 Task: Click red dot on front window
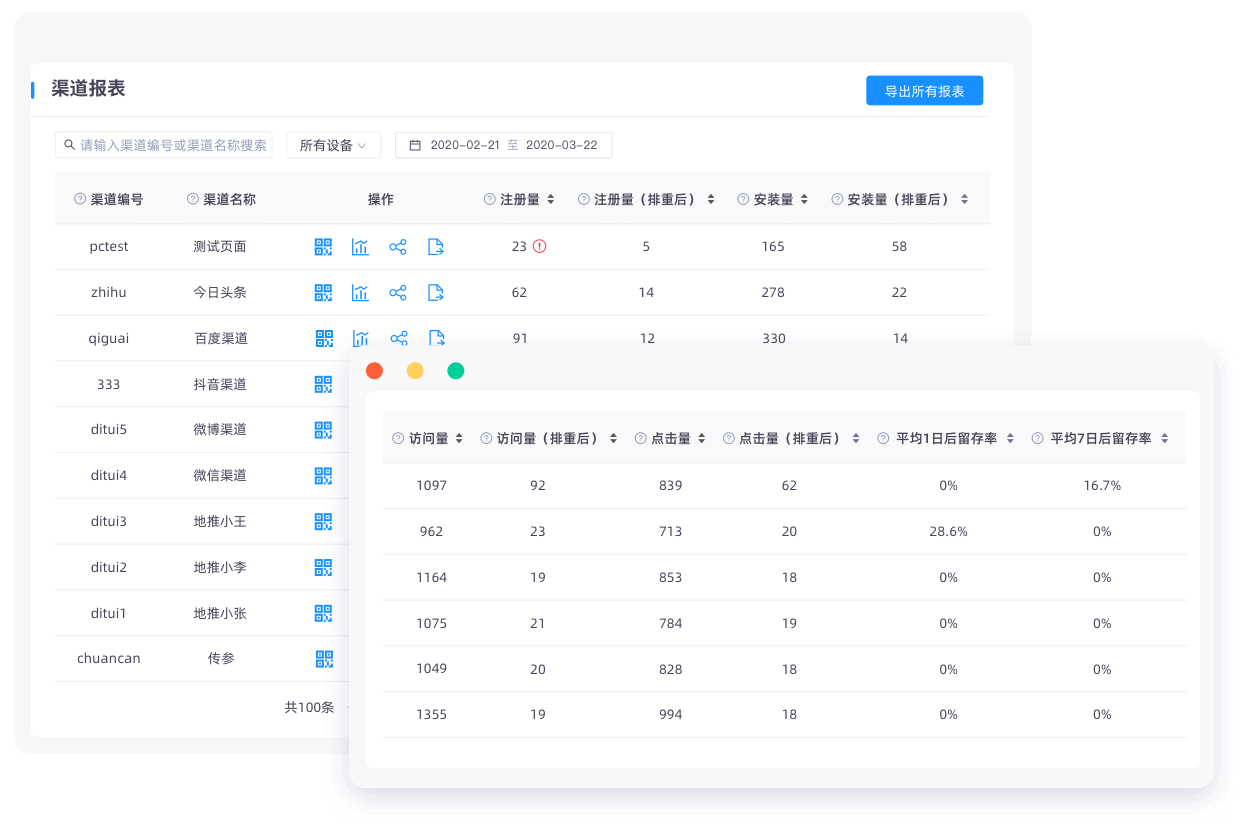click(x=375, y=371)
